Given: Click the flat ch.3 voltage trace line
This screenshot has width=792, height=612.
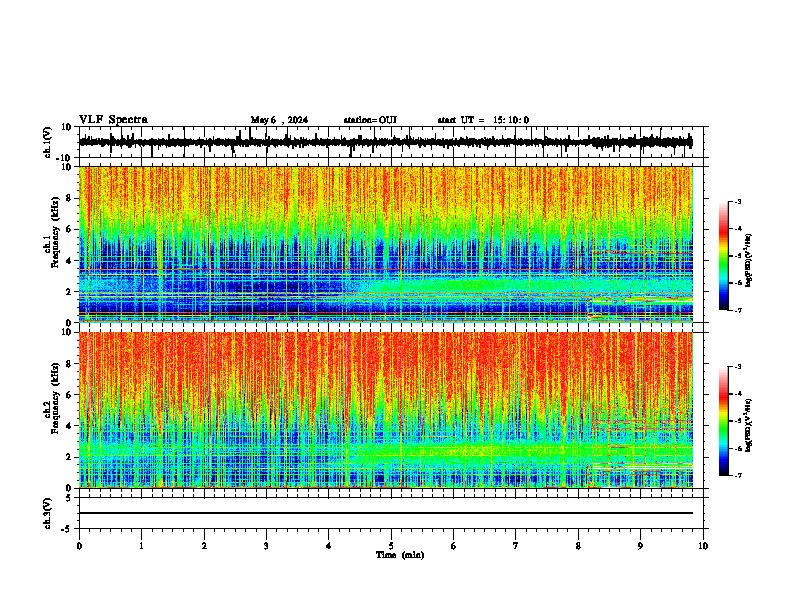Looking at the screenshot, I should click(x=385, y=513).
